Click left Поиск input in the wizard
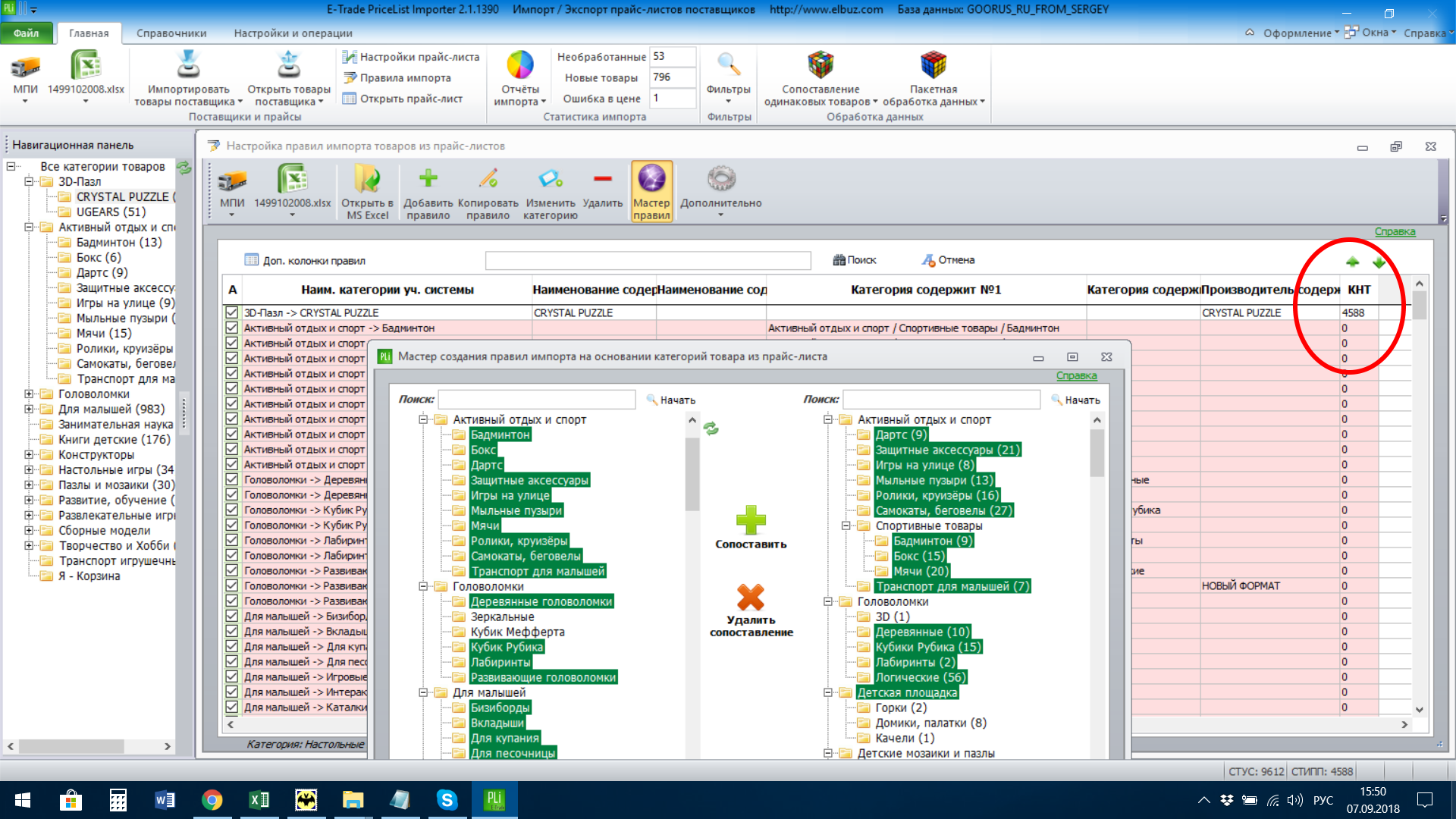Image resolution: width=1456 pixels, height=819 pixels. [537, 400]
